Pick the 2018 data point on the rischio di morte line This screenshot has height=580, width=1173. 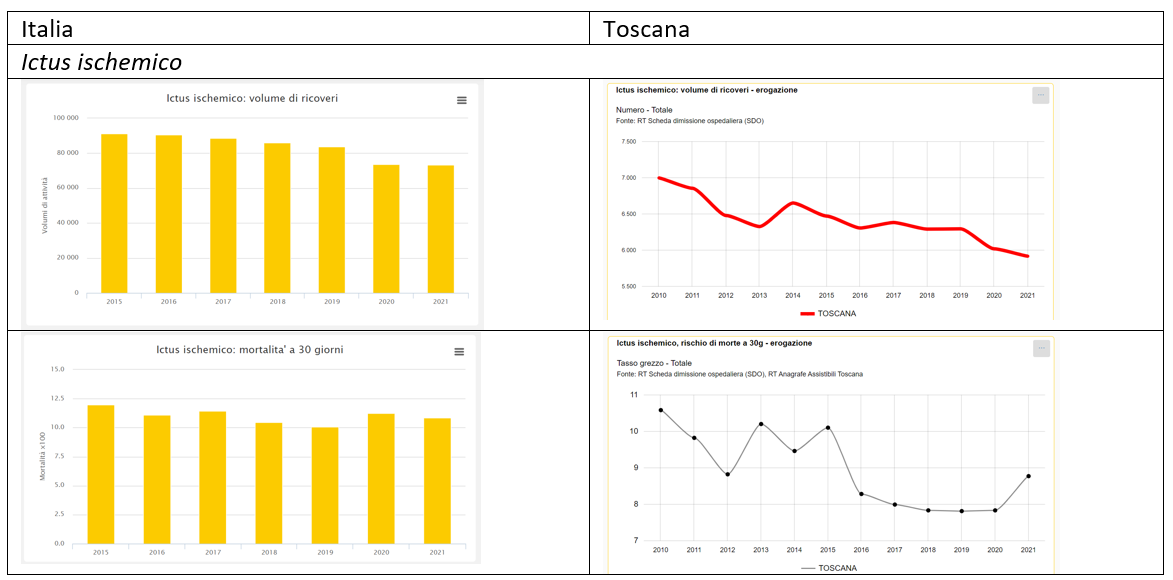[928, 510]
